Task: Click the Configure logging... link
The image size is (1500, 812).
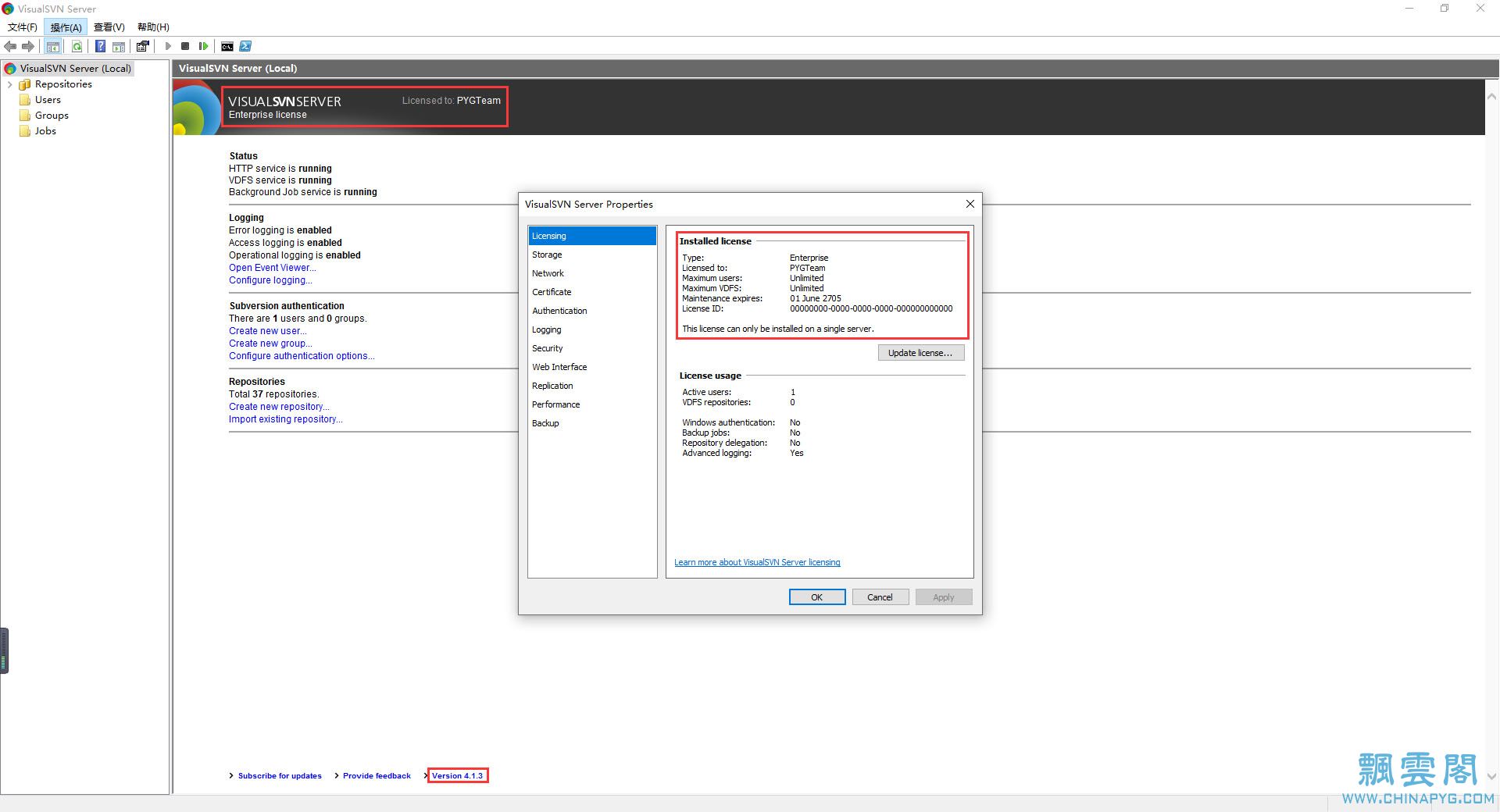Action: [270, 280]
